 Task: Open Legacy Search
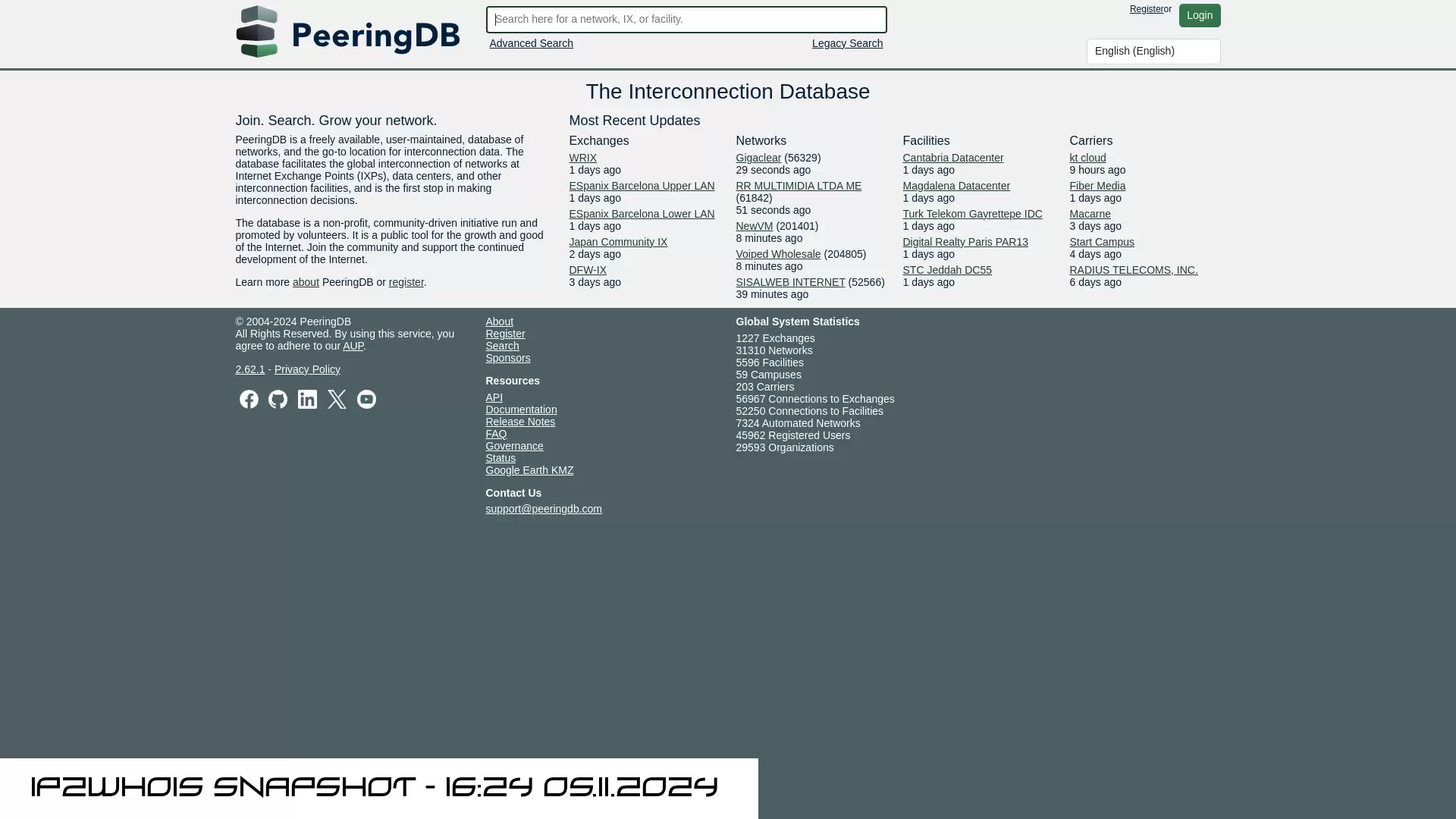pyautogui.click(x=847, y=43)
